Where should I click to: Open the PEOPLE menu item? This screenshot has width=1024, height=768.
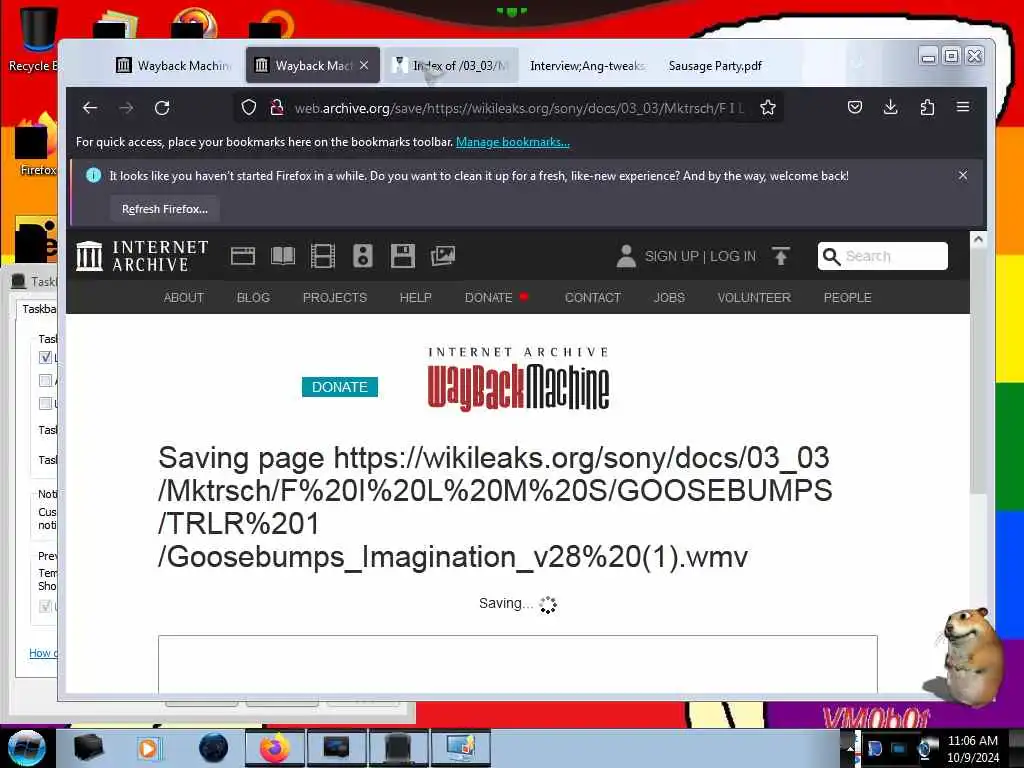point(848,297)
